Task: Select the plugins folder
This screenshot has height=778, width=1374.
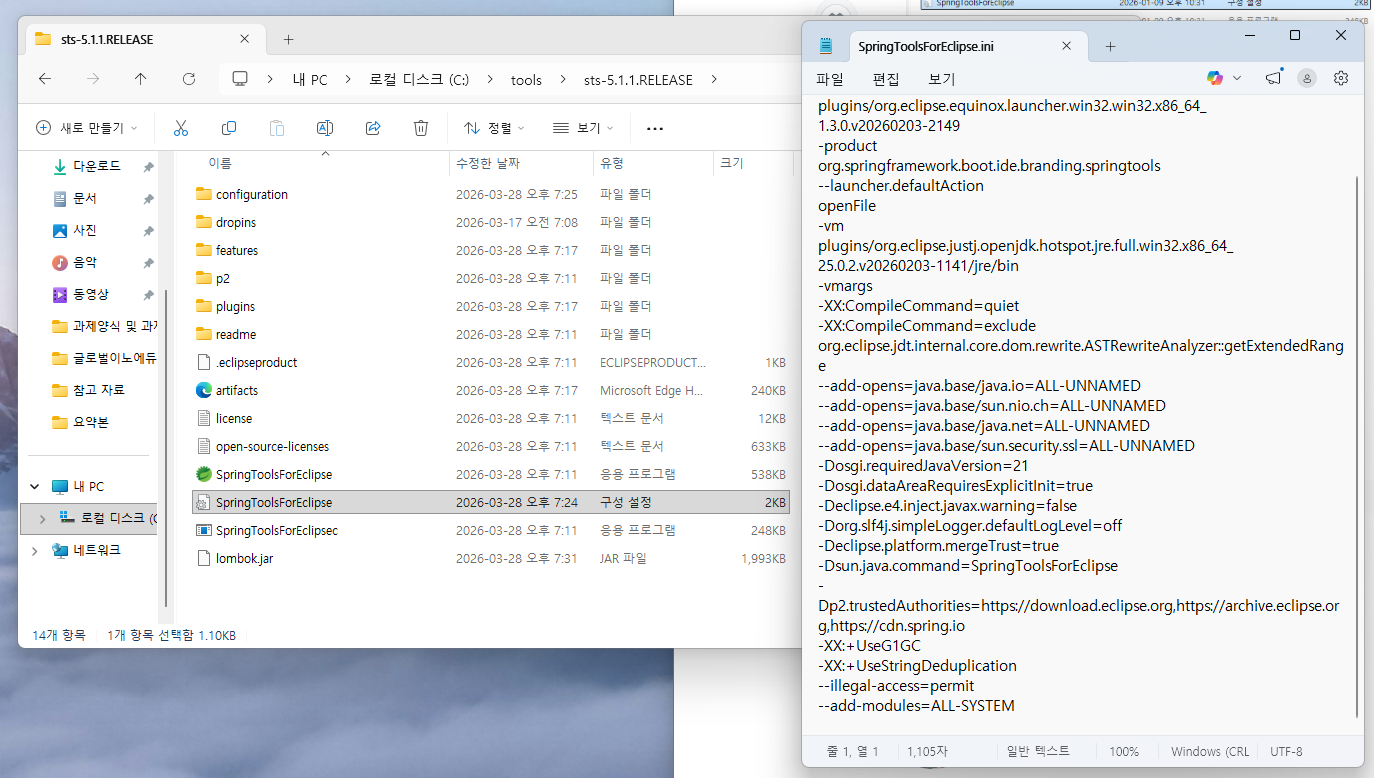Action: 225,306
